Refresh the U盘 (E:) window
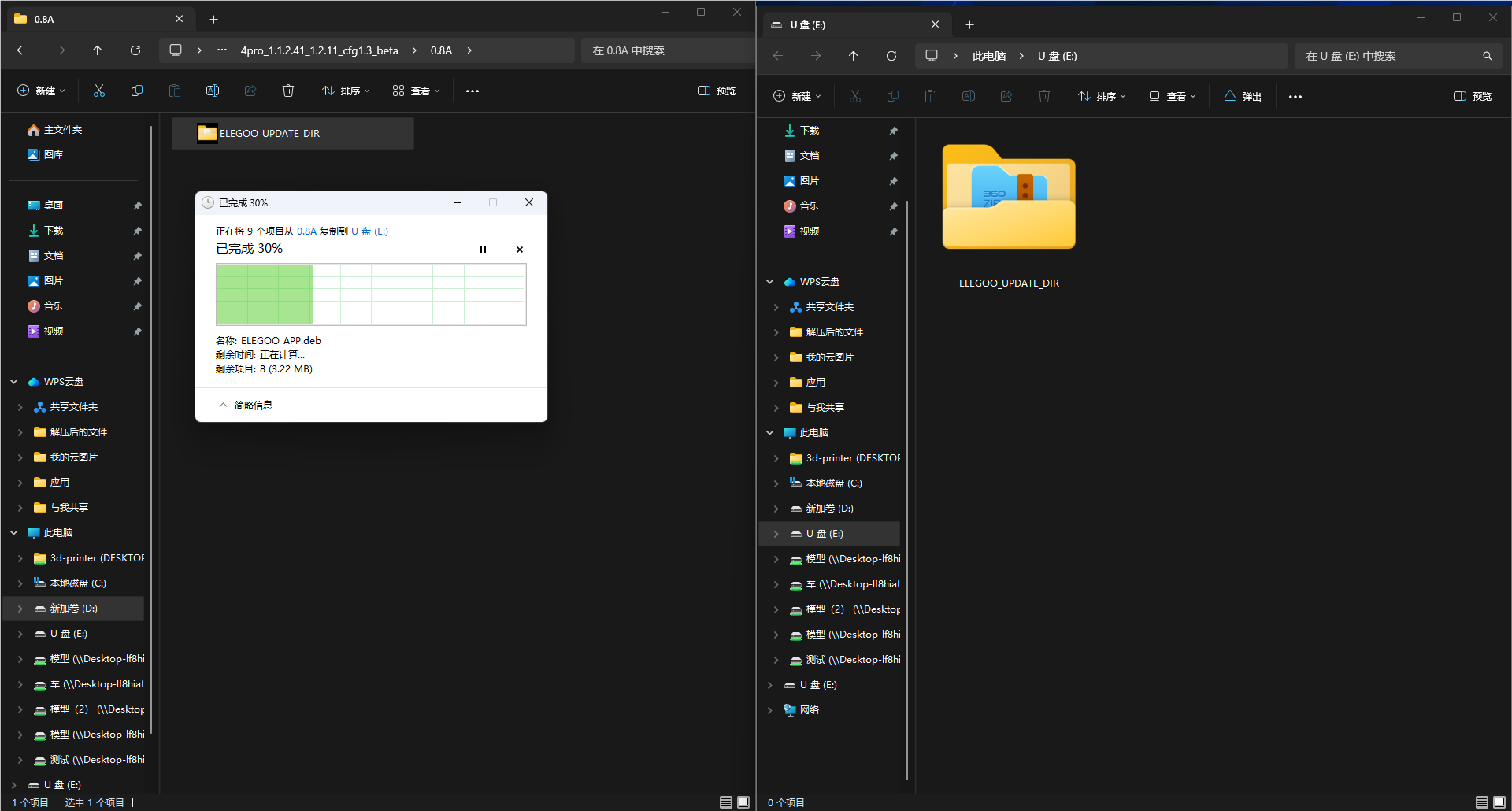Screen dimensions: 1512x811 coord(891,56)
